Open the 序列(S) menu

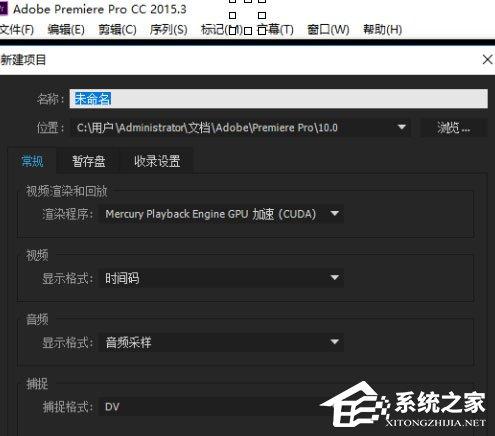(x=168, y=30)
